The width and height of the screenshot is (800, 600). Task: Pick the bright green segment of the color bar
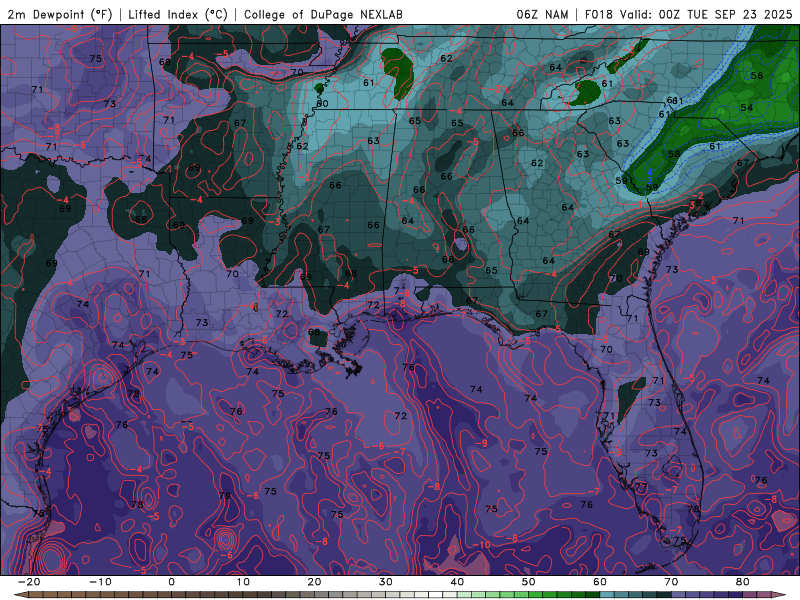pyautogui.click(x=536, y=595)
